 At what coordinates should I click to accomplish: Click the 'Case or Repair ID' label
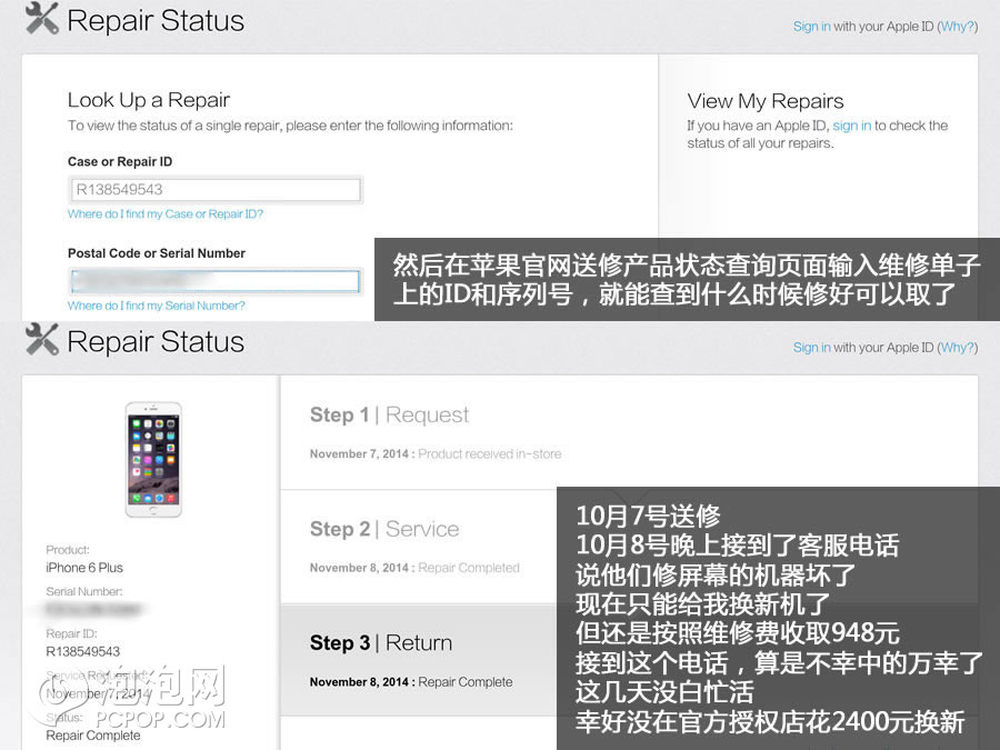coord(120,162)
